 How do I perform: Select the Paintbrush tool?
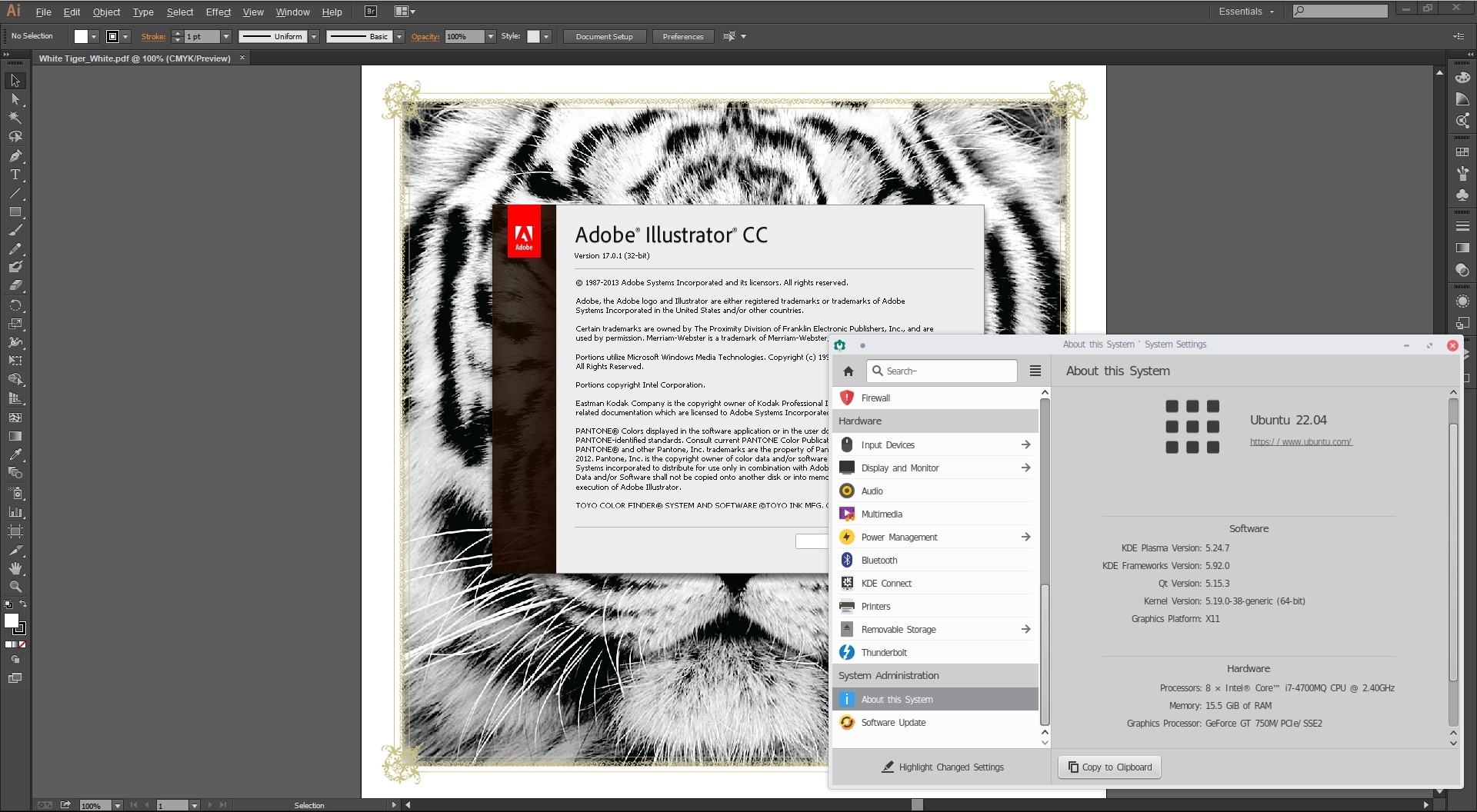pos(15,230)
